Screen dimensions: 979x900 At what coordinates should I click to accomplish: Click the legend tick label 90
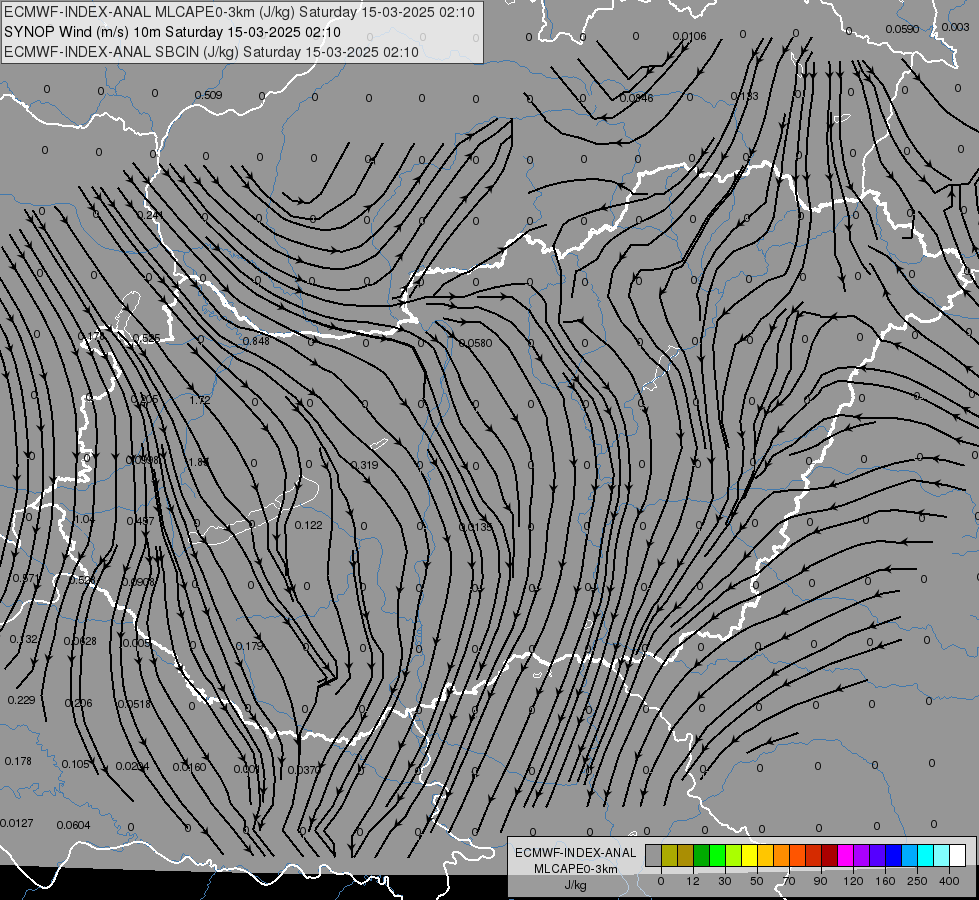pyautogui.click(x=820, y=881)
